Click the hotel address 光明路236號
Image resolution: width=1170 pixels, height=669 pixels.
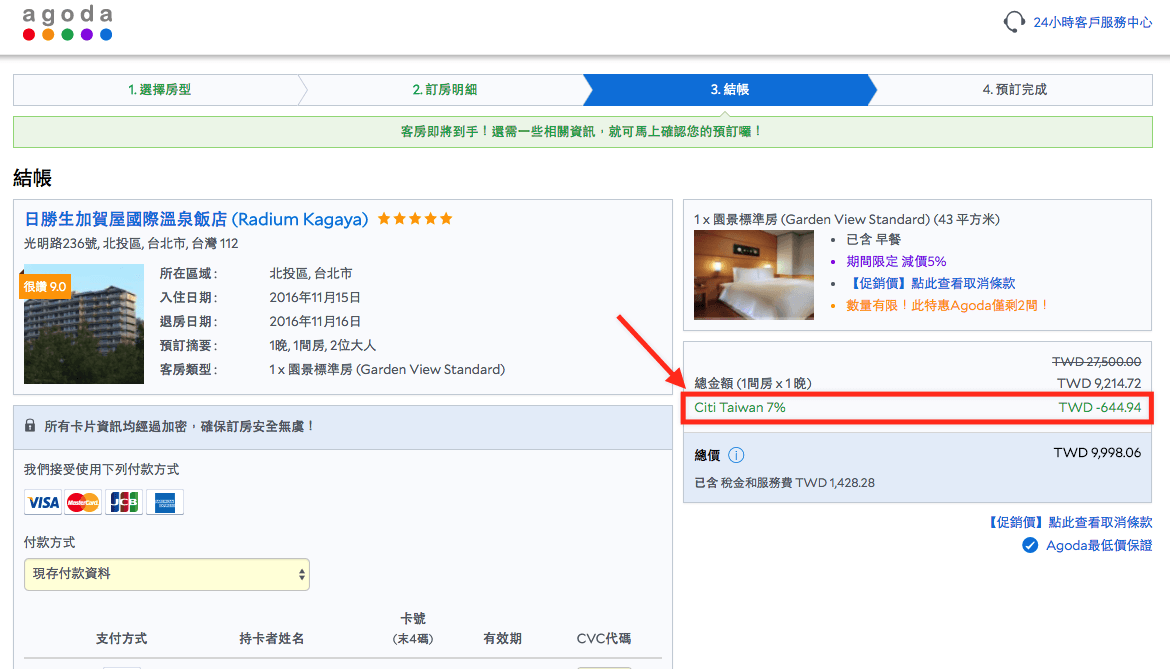pyautogui.click(x=131, y=243)
